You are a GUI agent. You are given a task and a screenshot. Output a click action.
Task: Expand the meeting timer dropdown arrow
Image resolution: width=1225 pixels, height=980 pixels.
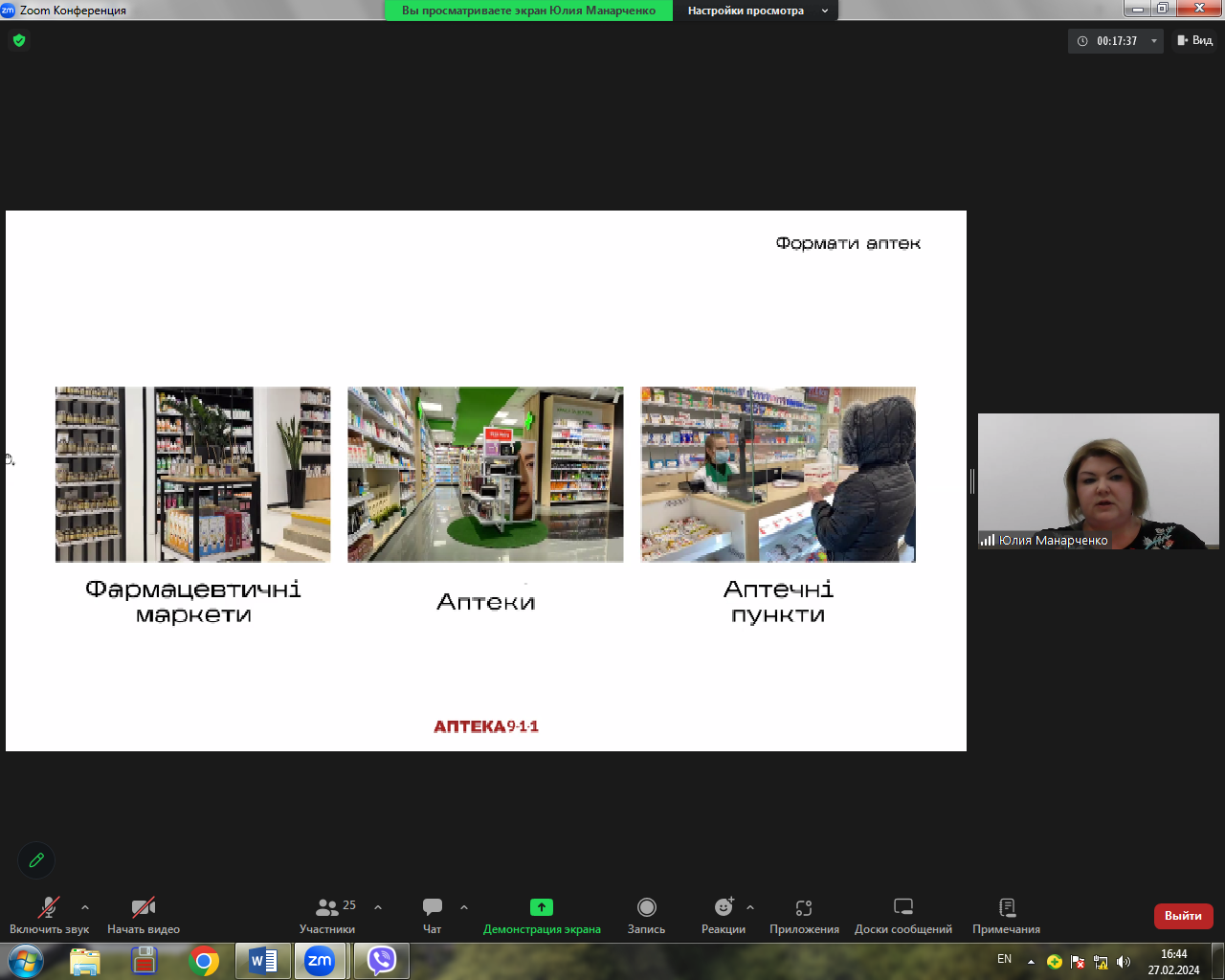1154,41
